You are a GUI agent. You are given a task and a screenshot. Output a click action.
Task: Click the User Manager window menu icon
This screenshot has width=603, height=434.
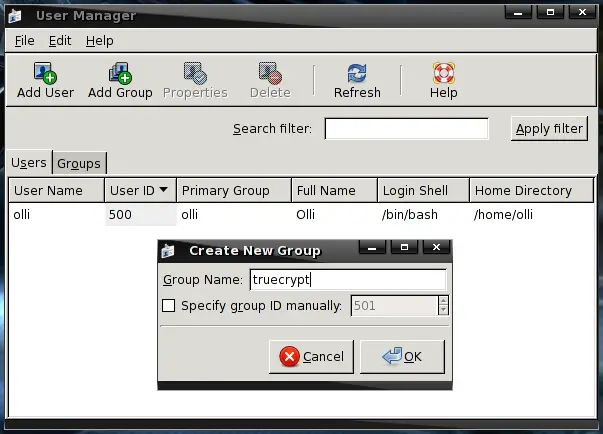tap(15, 16)
